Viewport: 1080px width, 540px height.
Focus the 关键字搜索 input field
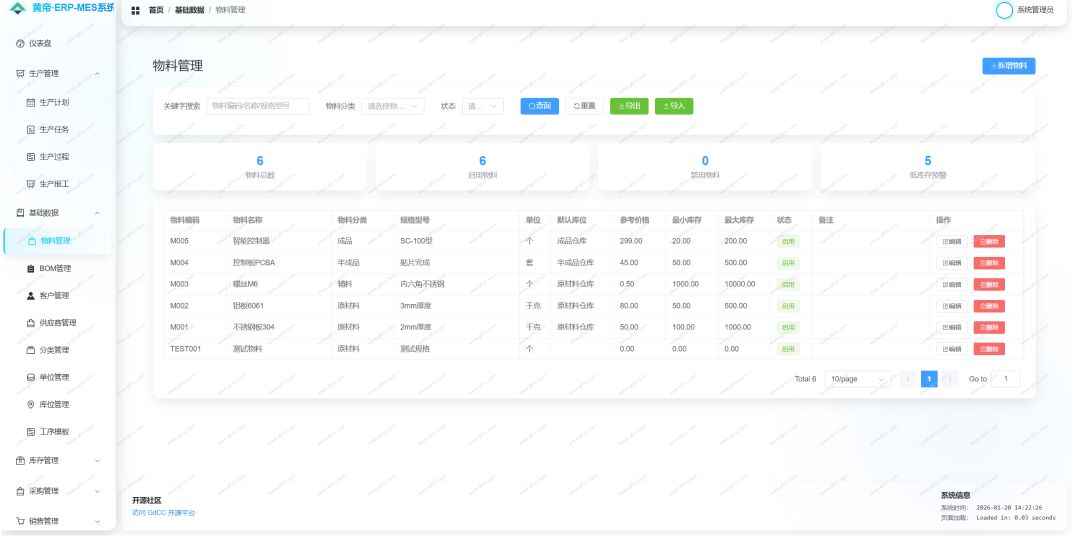(258, 106)
